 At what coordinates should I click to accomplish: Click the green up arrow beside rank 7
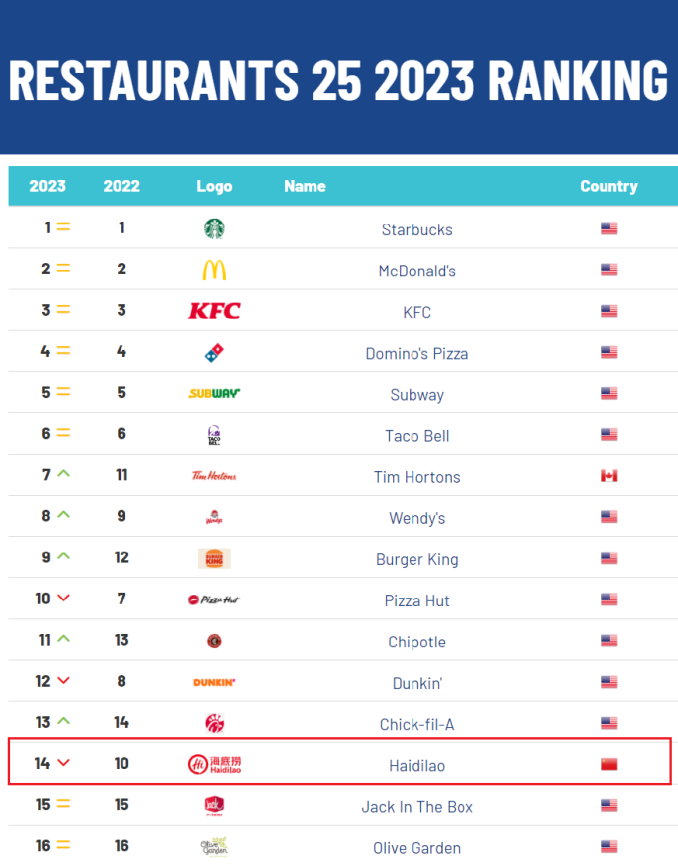[63, 473]
